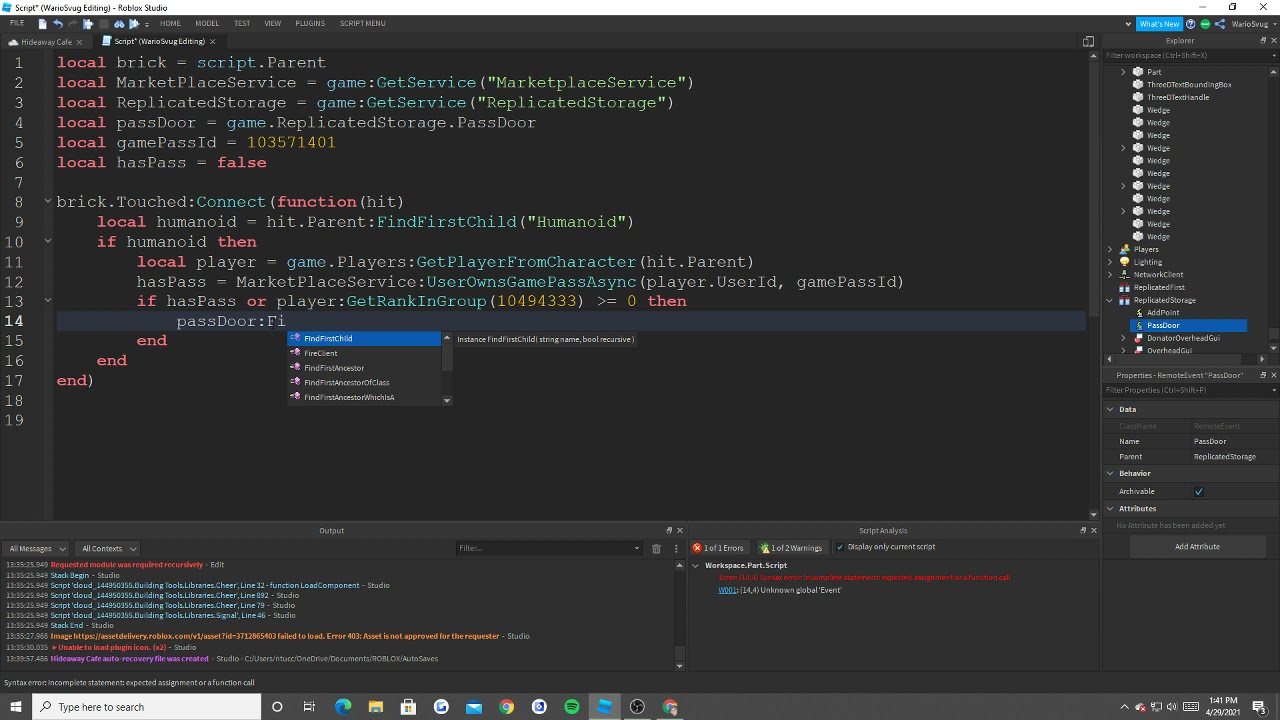Undock the Script Analysis panel
The width and height of the screenshot is (1280, 720).
click(1083, 530)
